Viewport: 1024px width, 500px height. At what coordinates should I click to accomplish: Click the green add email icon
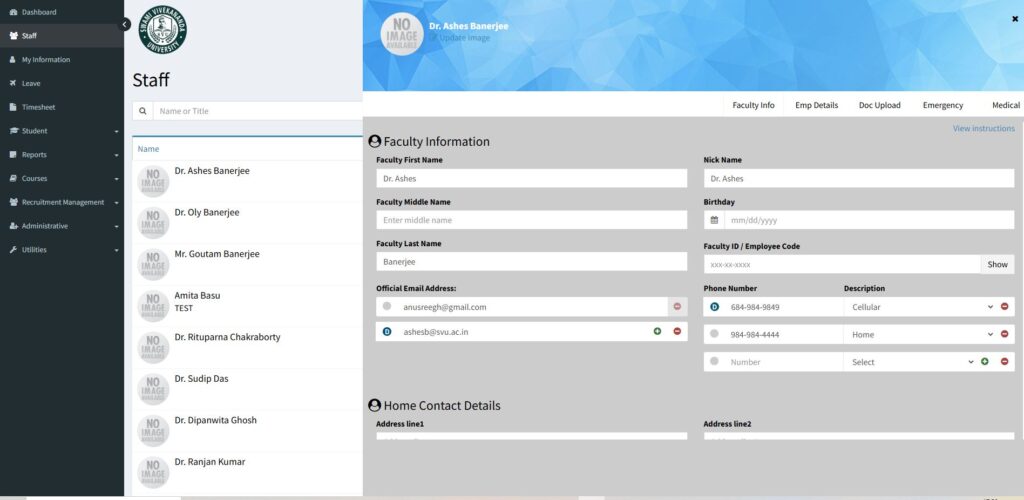[x=657, y=331]
